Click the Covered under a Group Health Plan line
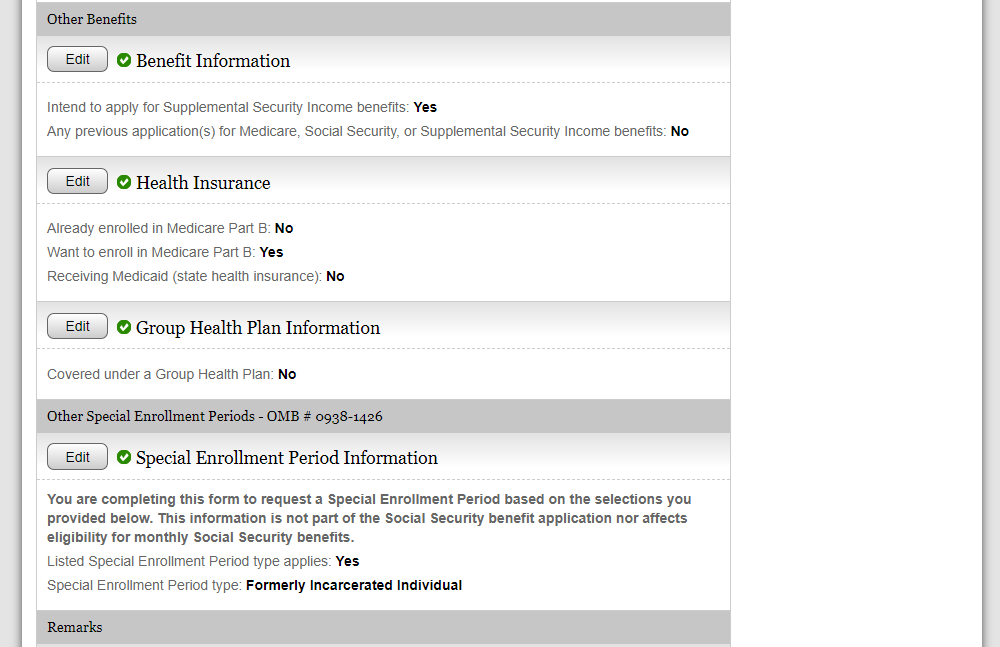Viewport: 1000px width, 647px height. (x=171, y=374)
